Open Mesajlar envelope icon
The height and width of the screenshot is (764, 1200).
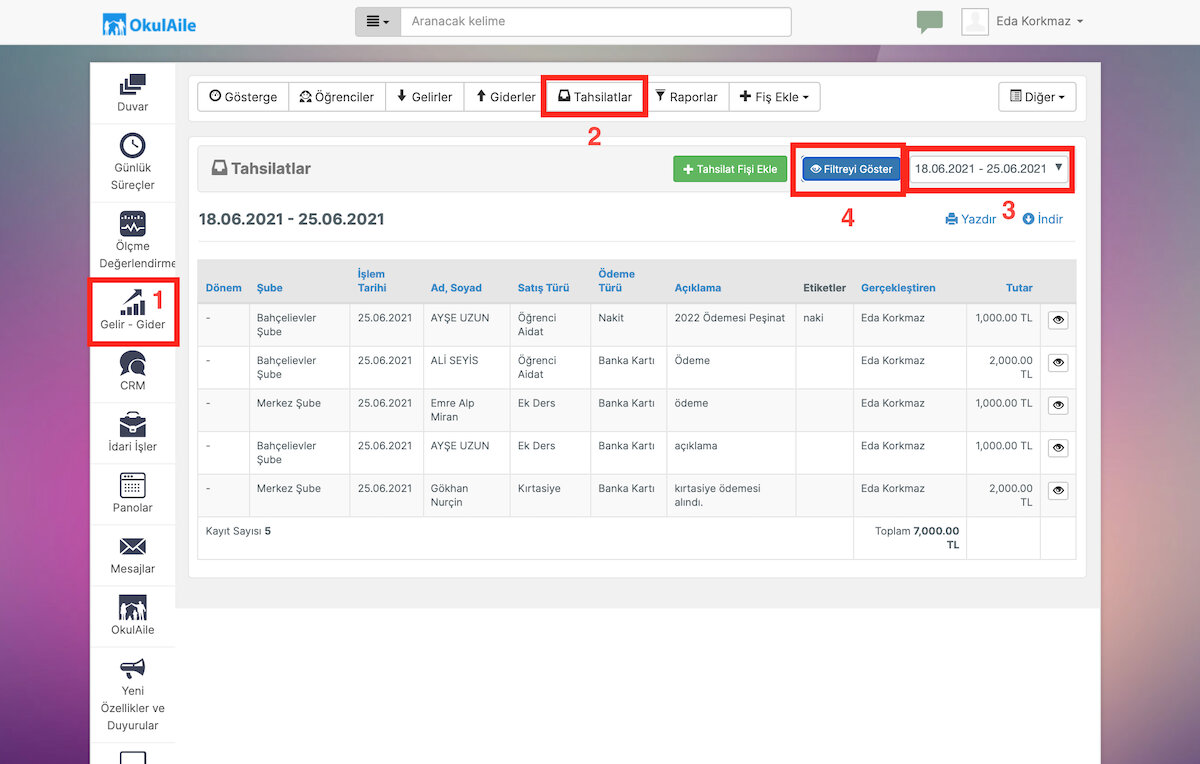click(132, 546)
